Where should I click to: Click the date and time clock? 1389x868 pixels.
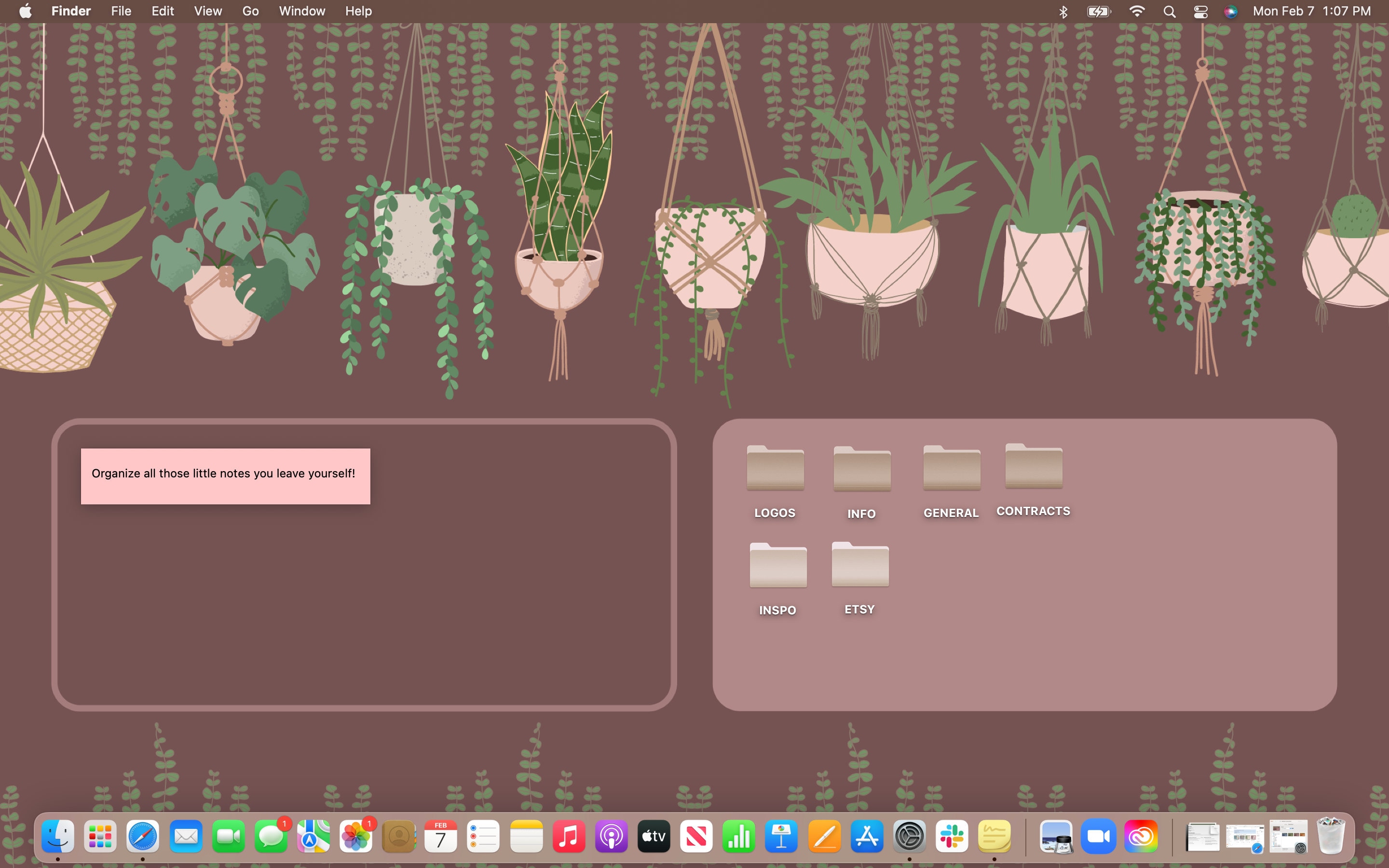point(1311,11)
